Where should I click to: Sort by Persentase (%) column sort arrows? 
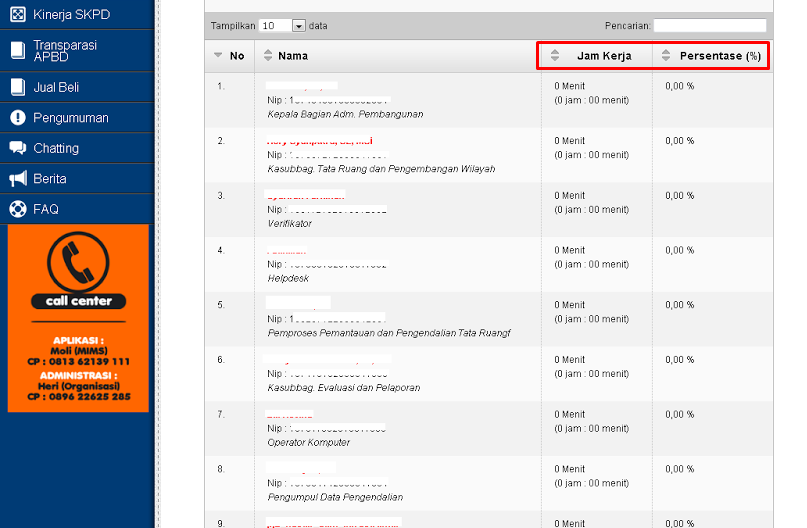[665, 55]
